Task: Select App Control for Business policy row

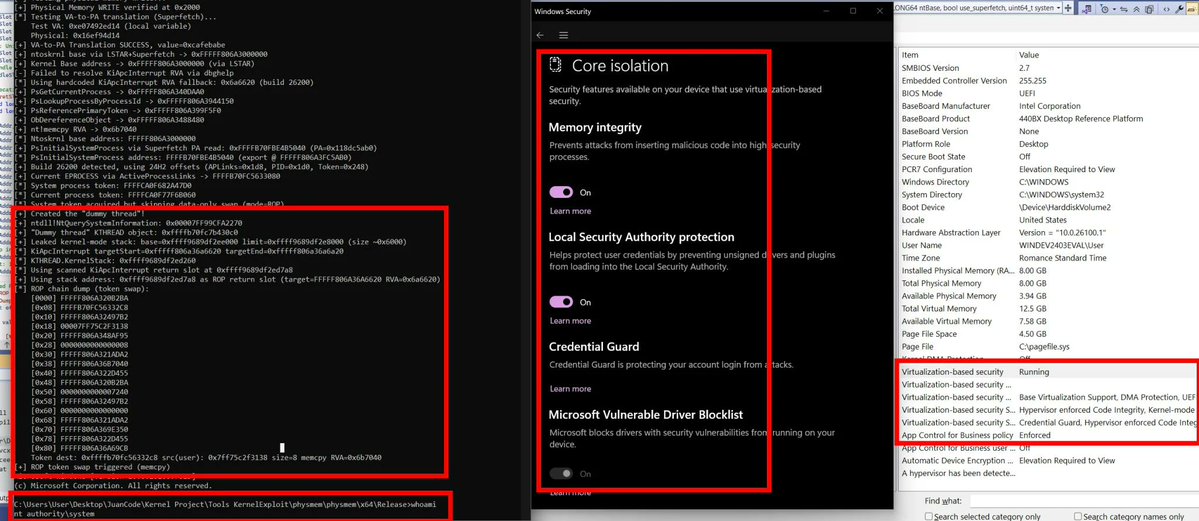Action: (1049, 435)
